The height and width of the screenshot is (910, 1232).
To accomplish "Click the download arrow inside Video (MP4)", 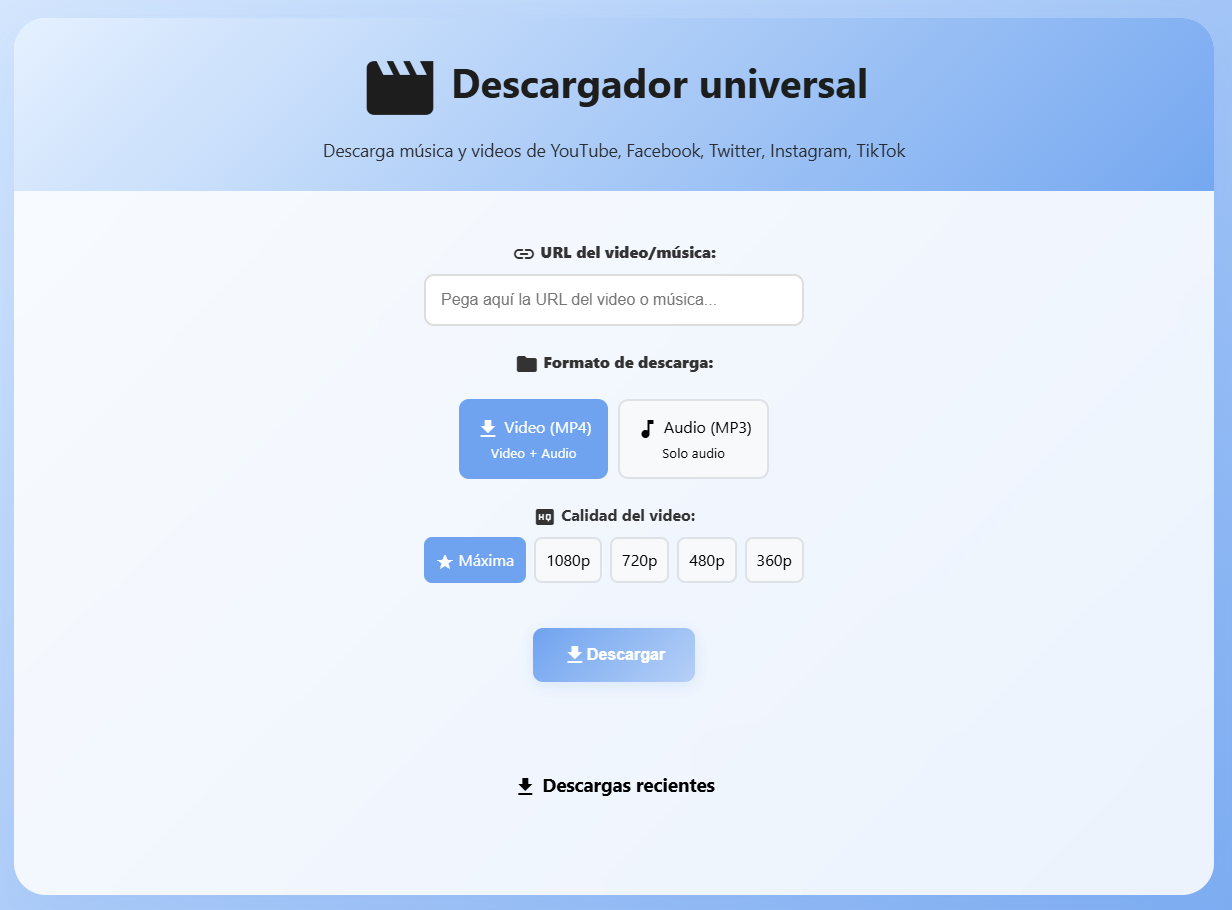I will click(487, 427).
